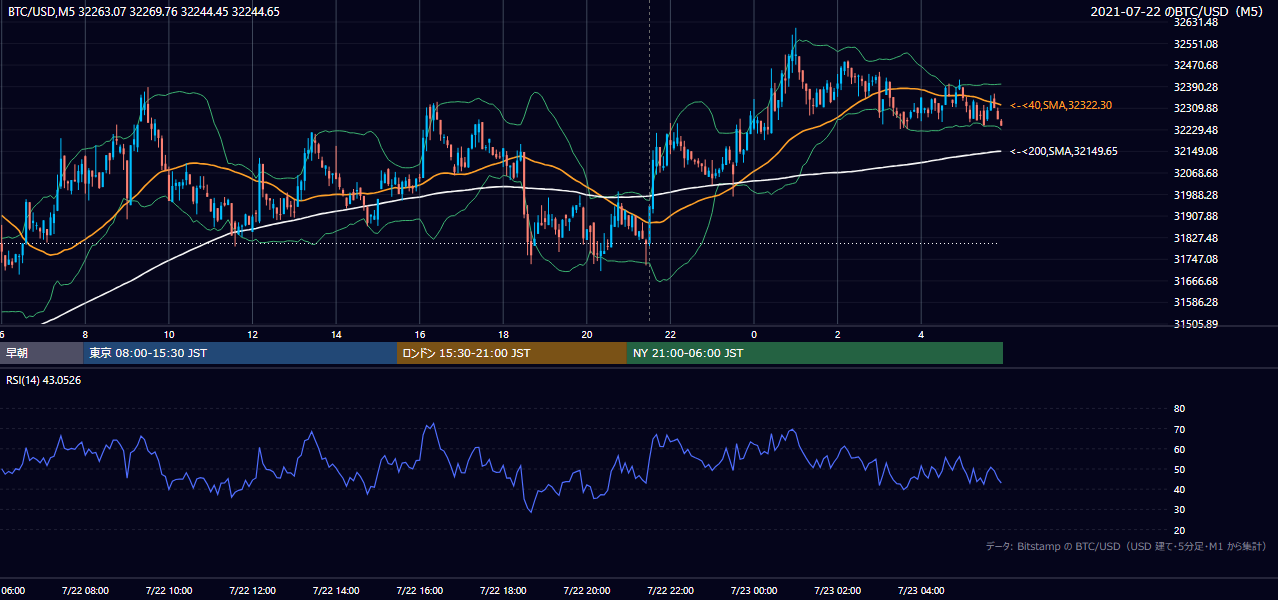1278x600 pixels.
Task: Click the 7/22 10:00 date label
Action: tap(168, 591)
